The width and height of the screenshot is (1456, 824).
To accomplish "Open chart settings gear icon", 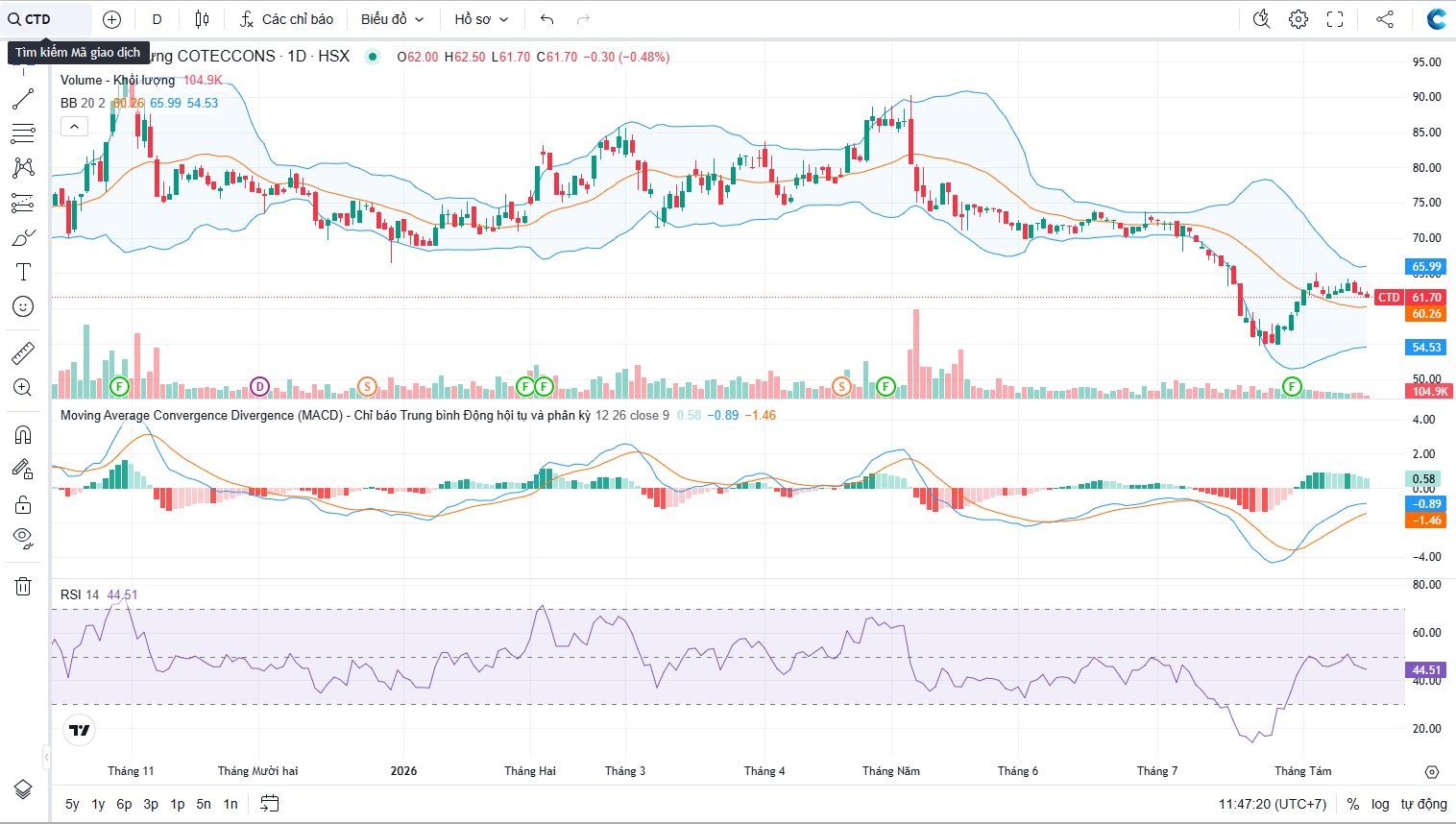I will point(1298,19).
